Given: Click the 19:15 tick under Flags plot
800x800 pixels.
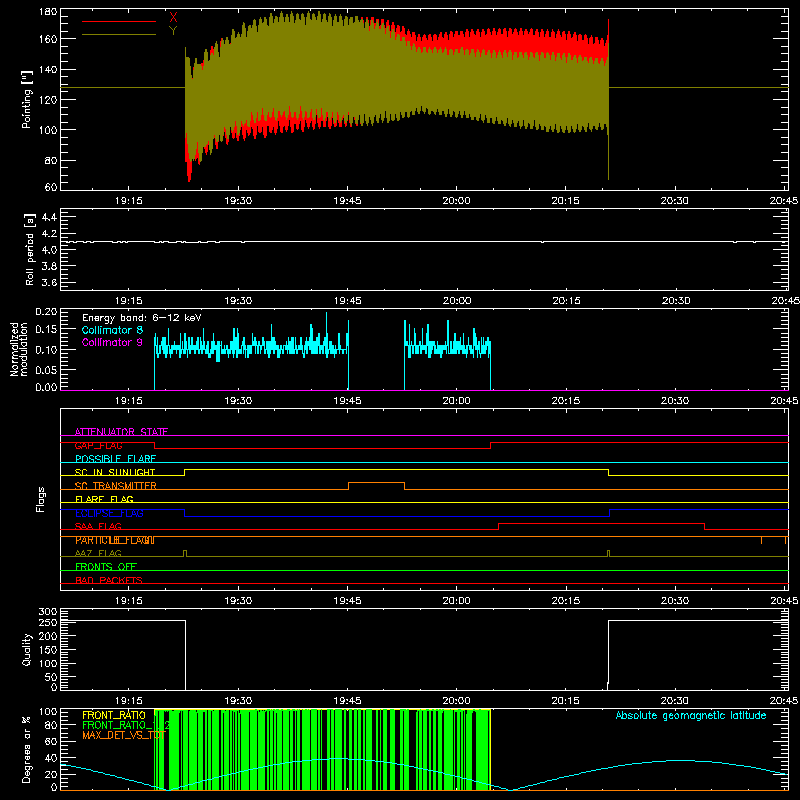Looking at the screenshot, I should click(129, 601).
